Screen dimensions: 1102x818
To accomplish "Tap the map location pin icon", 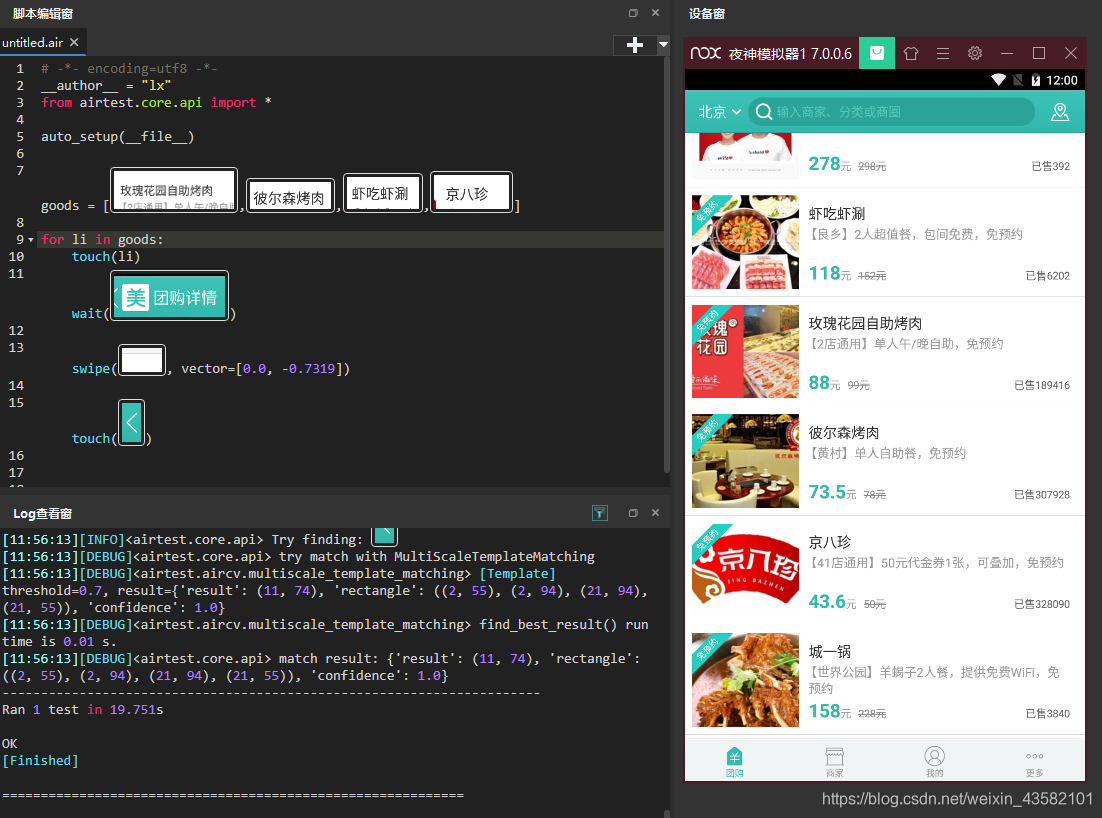I will [1059, 112].
